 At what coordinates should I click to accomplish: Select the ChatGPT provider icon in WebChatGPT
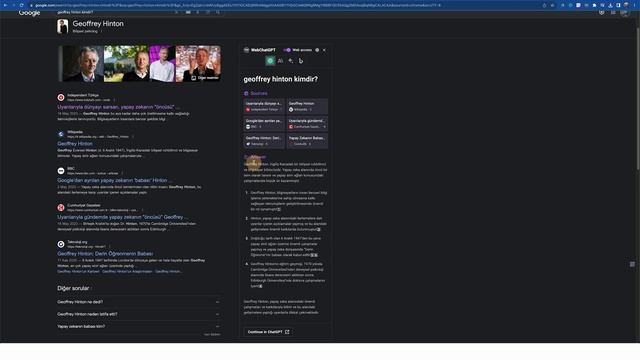pos(270,61)
